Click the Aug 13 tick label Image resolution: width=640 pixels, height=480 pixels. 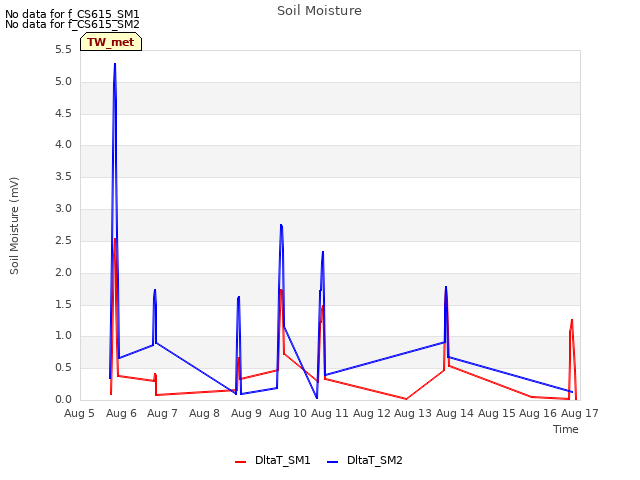(413, 413)
